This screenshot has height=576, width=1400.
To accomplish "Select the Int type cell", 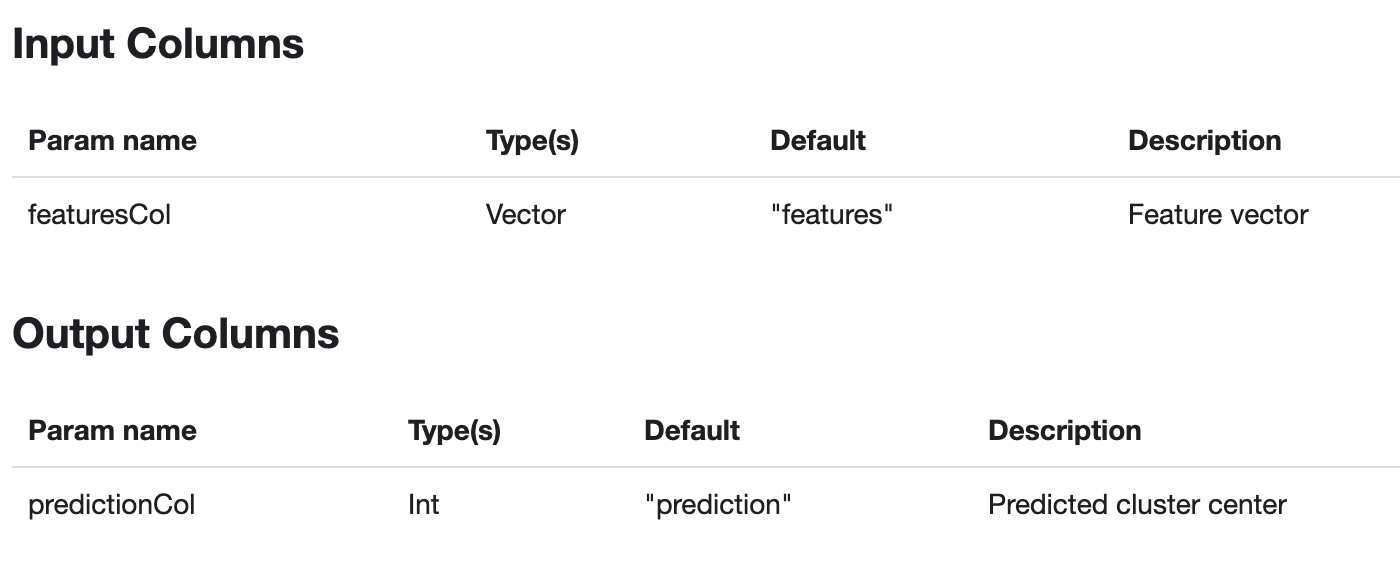I will tap(423, 505).
